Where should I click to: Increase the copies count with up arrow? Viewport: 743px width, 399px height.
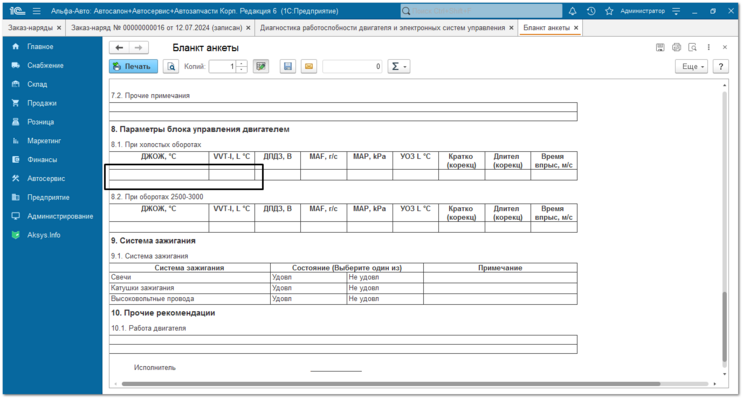(242, 63)
